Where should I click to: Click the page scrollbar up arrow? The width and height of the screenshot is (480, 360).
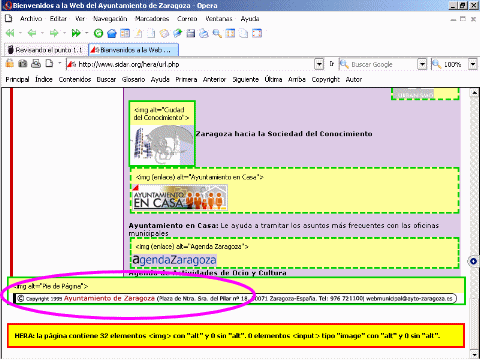474,93
